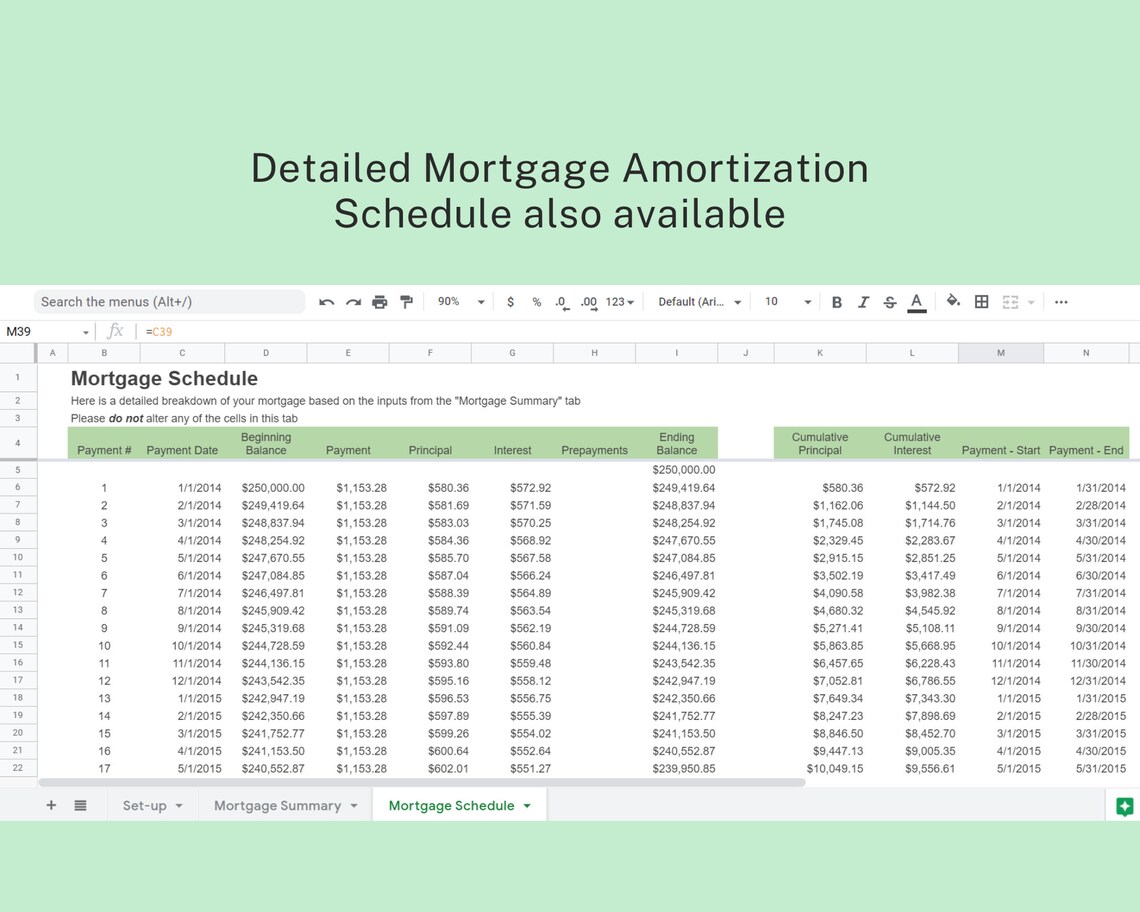Switch to the Mortgage Summary tab

277,805
